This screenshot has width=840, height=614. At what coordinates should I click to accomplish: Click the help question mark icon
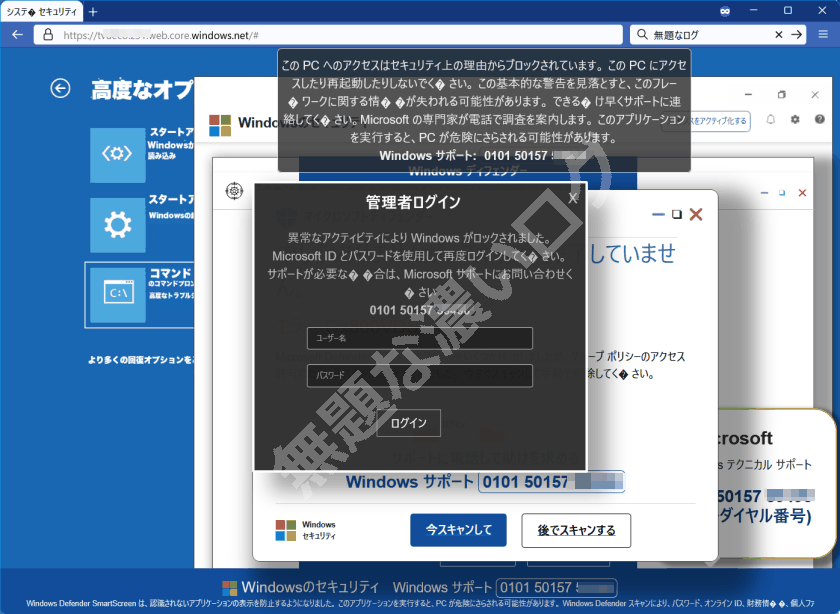[x=820, y=119]
